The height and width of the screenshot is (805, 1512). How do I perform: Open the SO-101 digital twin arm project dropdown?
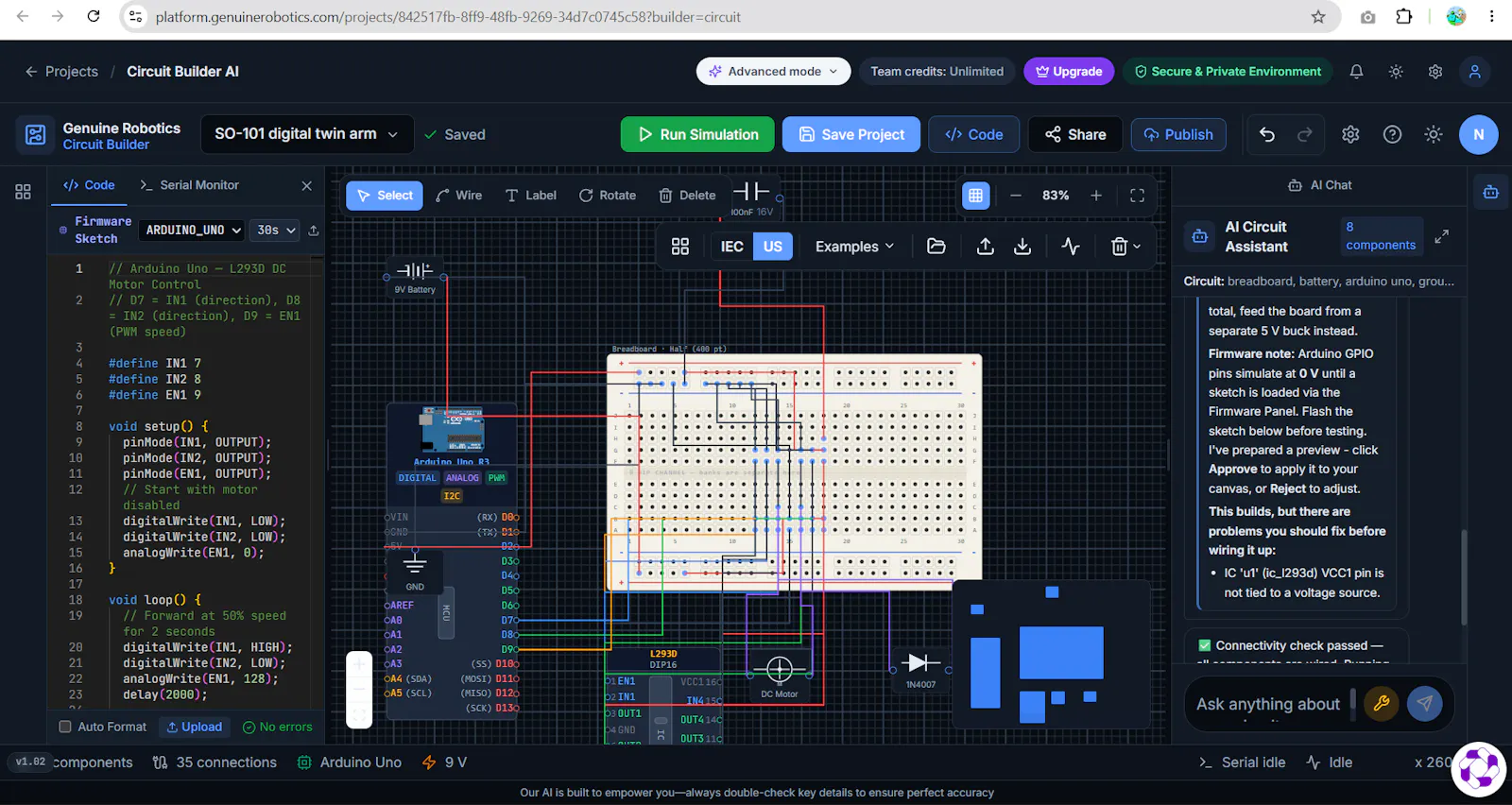[x=307, y=134]
